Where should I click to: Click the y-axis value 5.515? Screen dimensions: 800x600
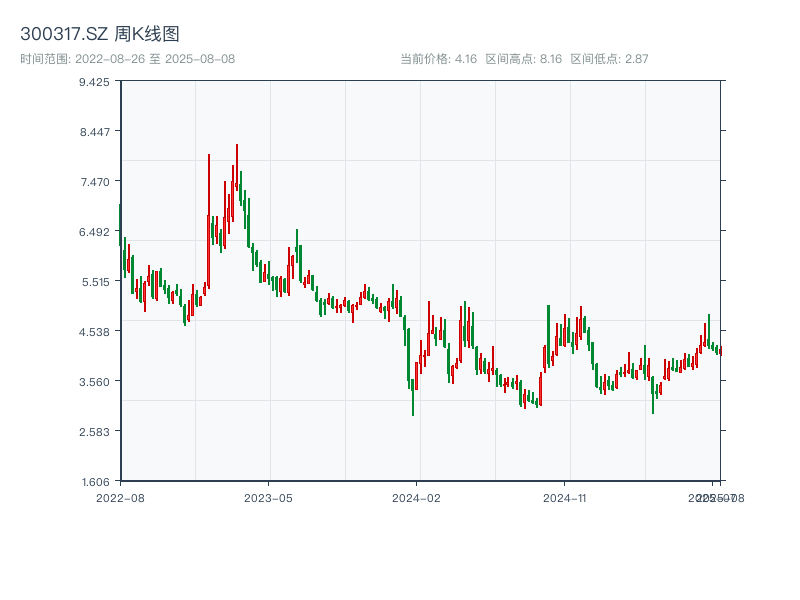pyautogui.click(x=95, y=282)
